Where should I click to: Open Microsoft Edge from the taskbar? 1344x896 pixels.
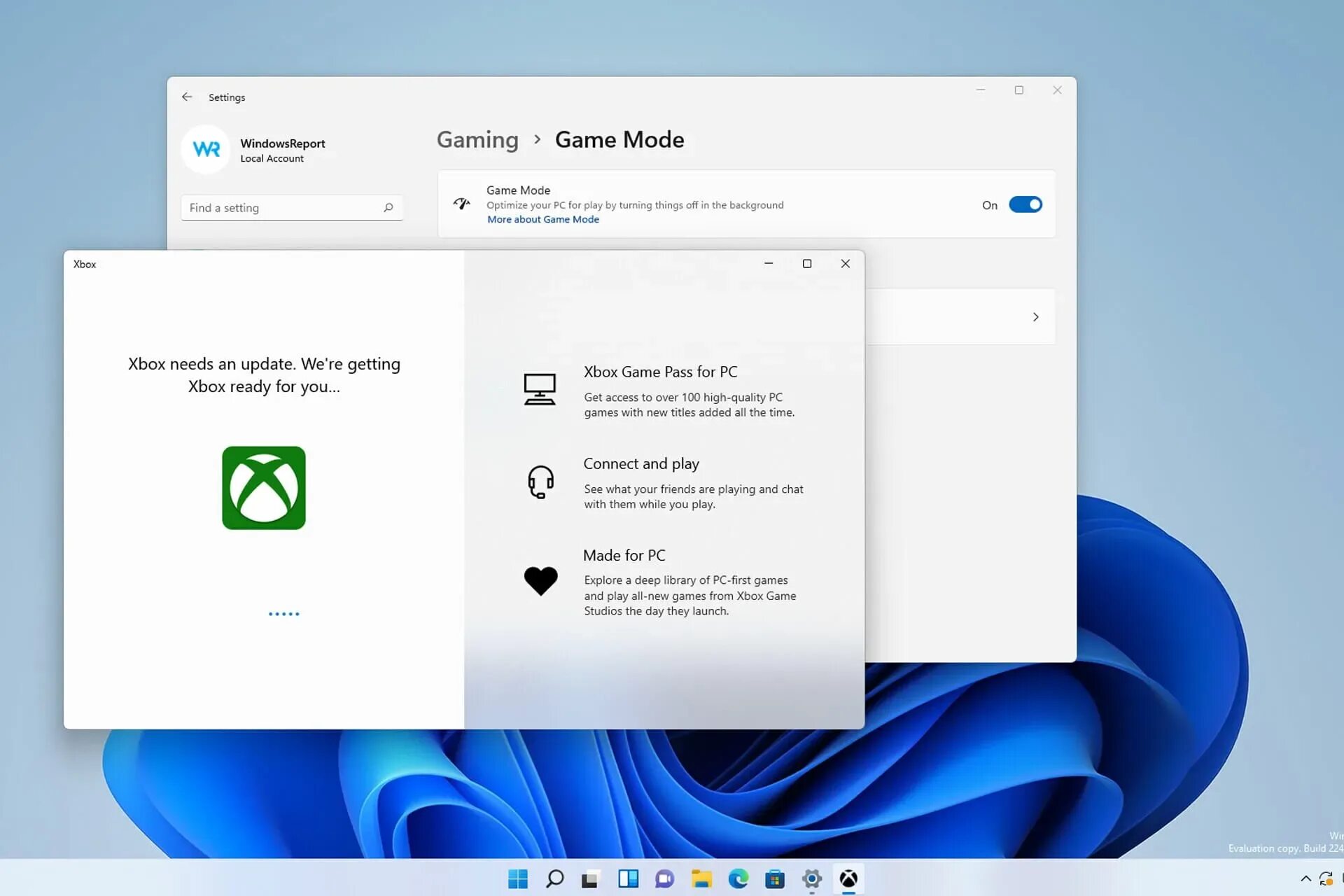738,878
